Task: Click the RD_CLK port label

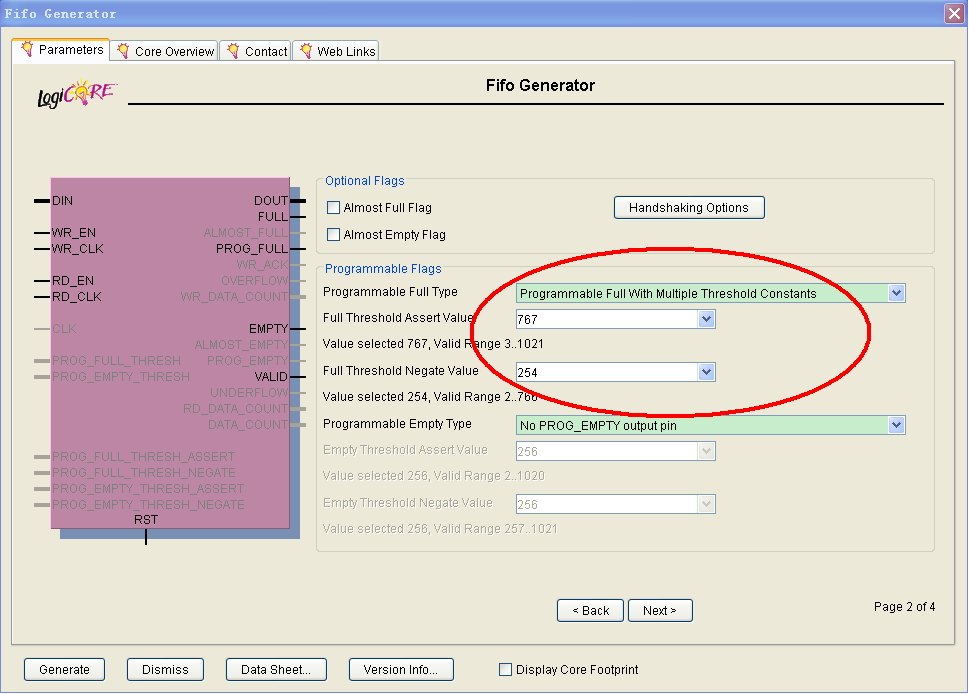Action: [x=77, y=297]
